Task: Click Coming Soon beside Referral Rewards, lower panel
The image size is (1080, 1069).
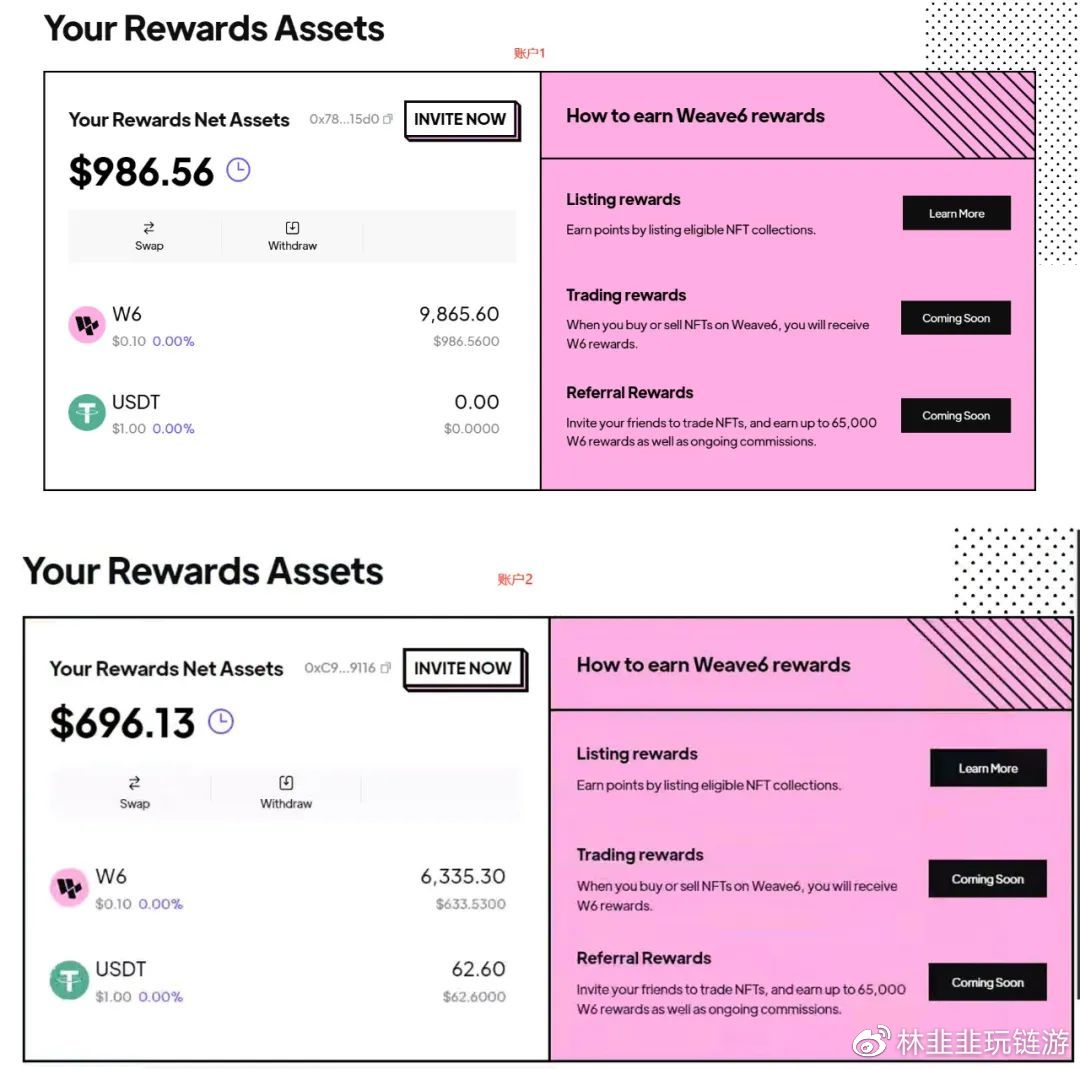Action: [988, 982]
